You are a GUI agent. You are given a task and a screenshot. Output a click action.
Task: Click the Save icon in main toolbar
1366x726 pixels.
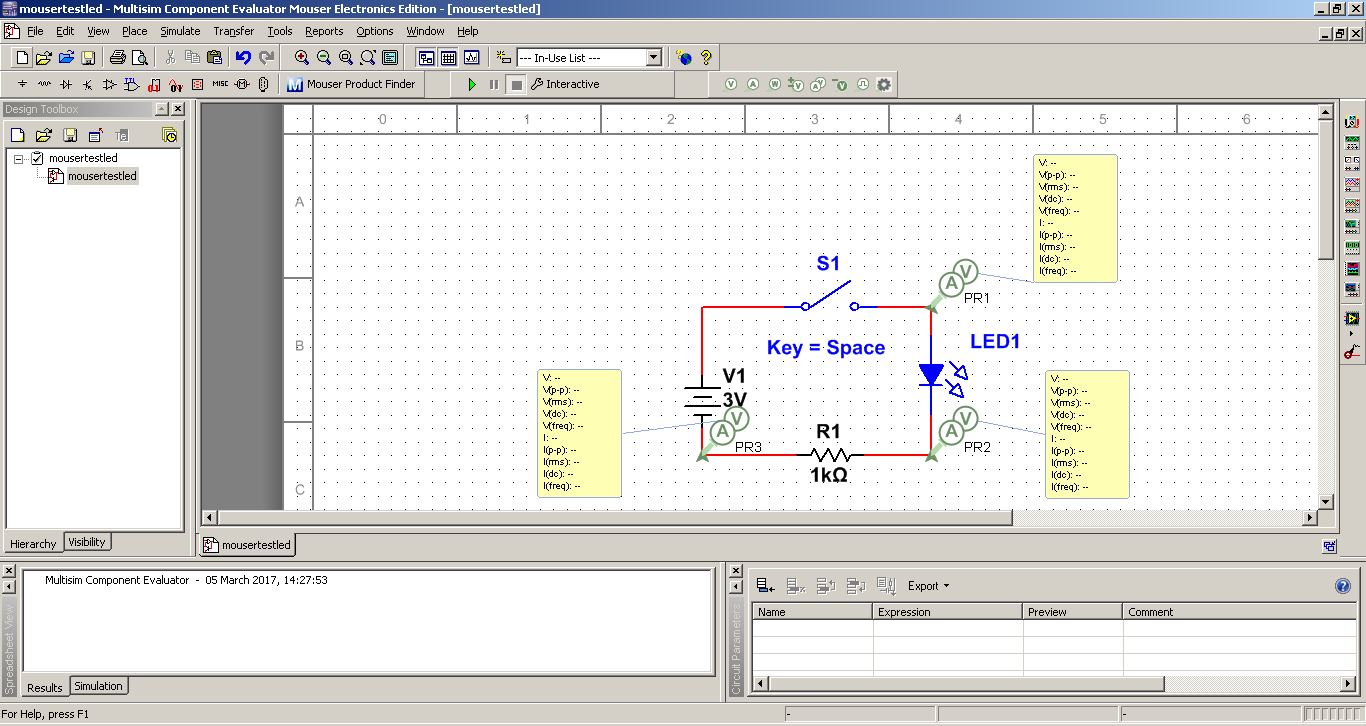(x=88, y=58)
